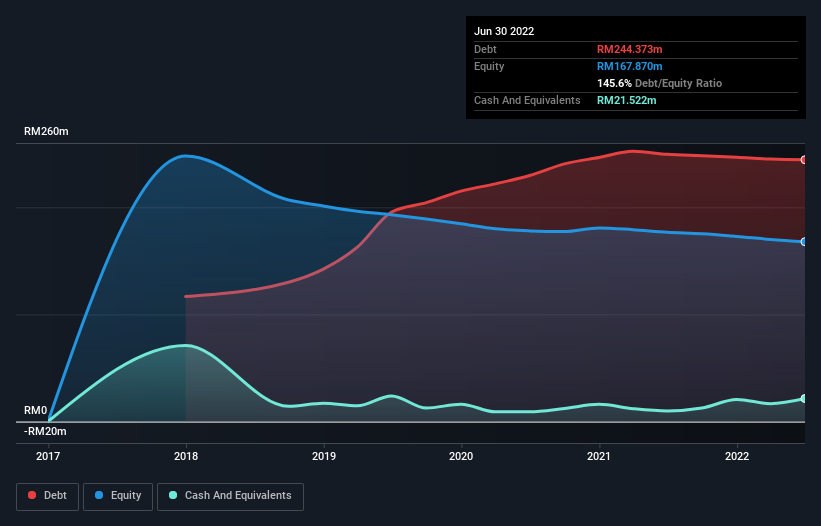Click the 2017 x-axis label
The image size is (821, 526).
(48, 456)
